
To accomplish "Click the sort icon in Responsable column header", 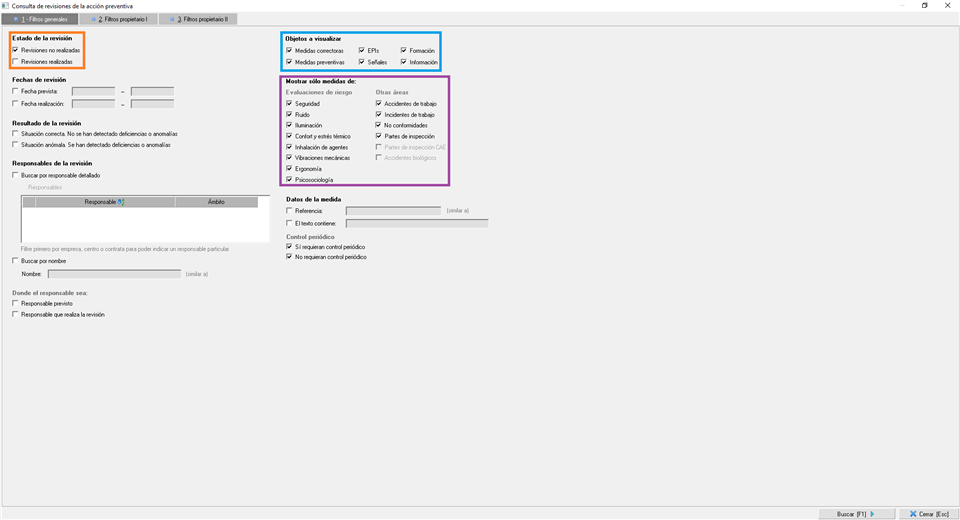I will tap(121, 202).
